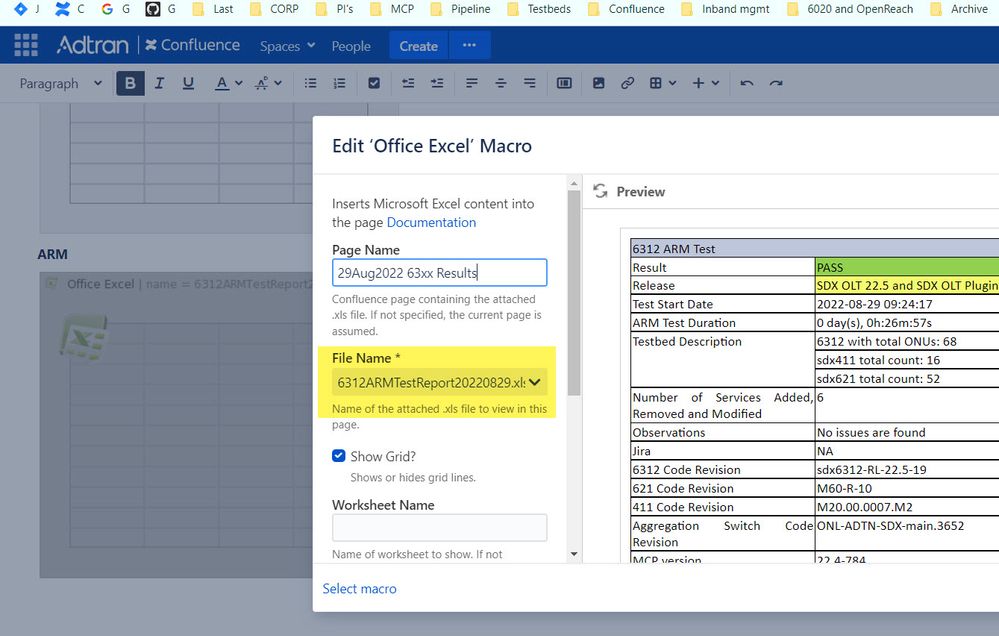Open the GitHub bookmark
This screenshot has width=999, height=636.
pos(161,9)
